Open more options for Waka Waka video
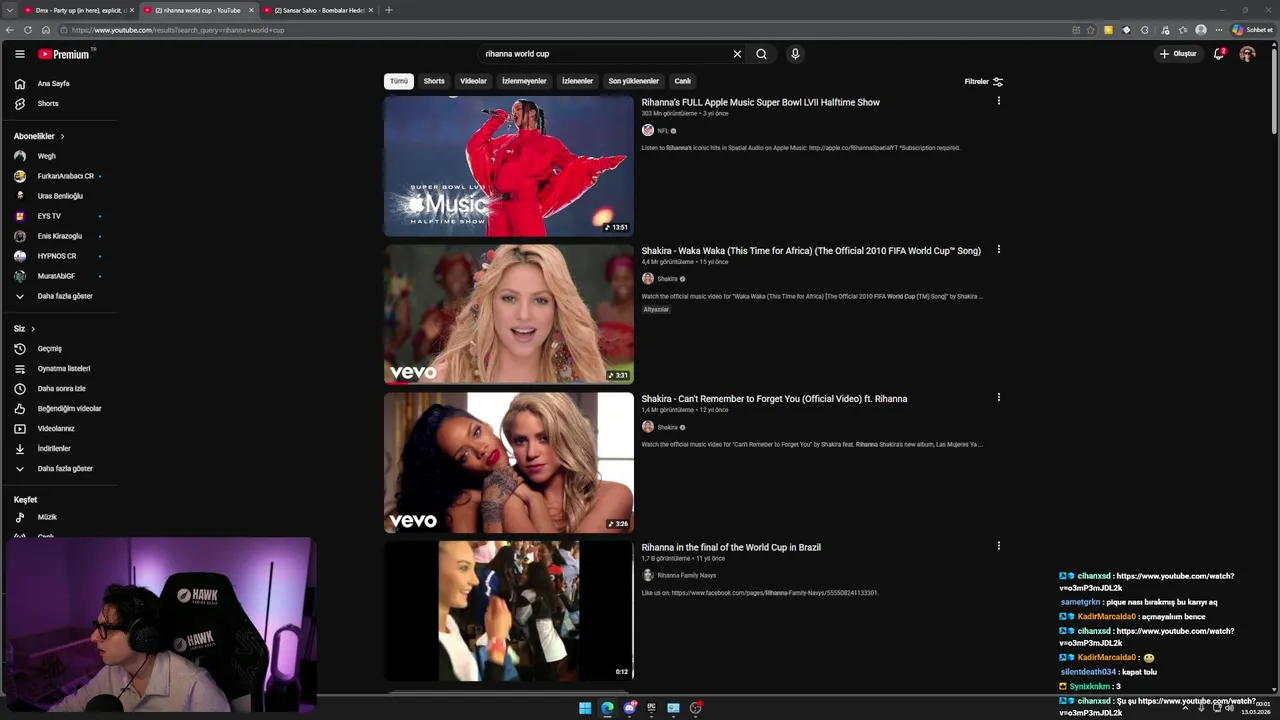This screenshot has height=720, width=1280. coord(998,249)
